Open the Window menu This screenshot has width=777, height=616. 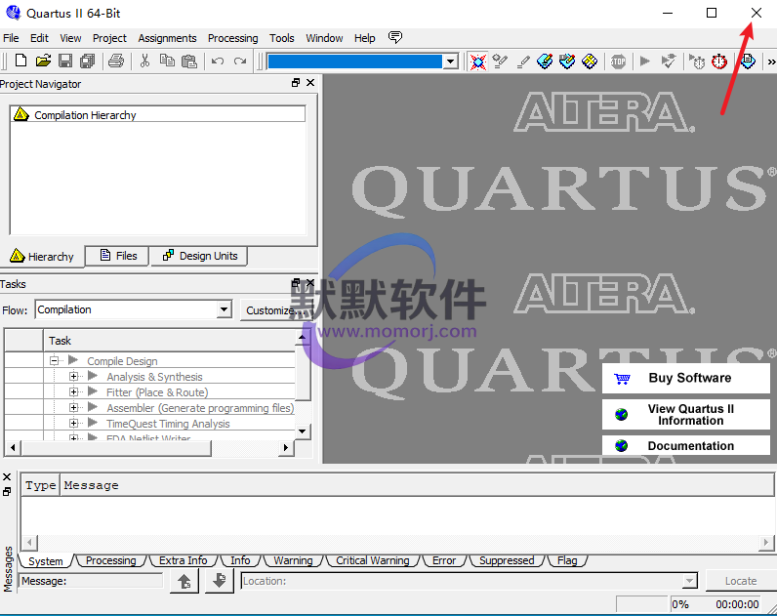tap(324, 38)
